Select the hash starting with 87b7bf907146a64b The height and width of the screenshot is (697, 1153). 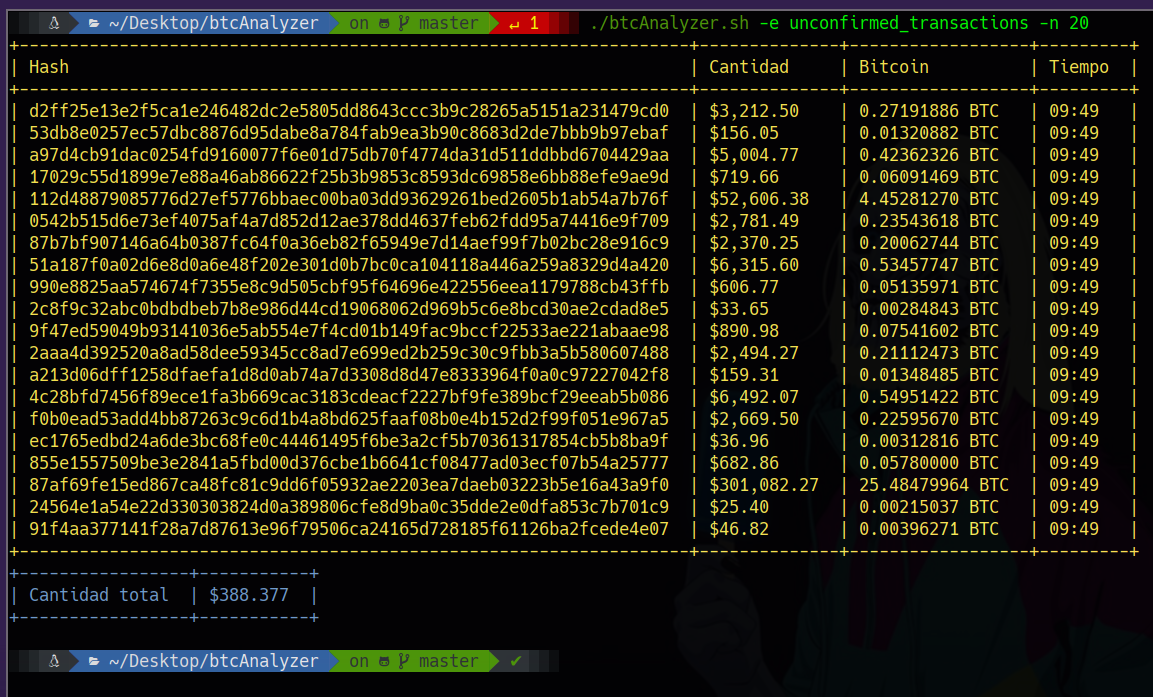pos(349,243)
